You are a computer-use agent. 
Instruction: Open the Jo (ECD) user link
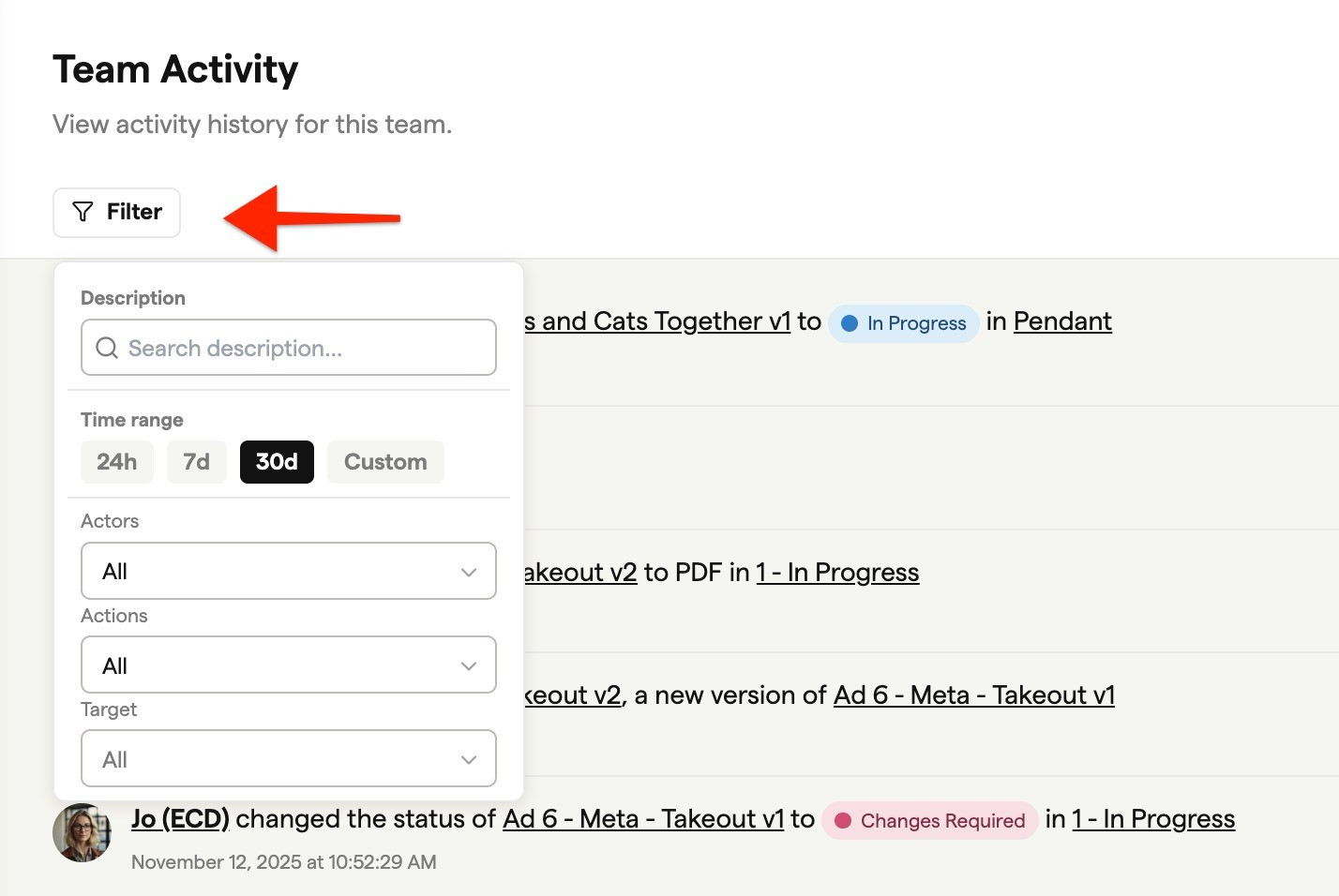click(180, 819)
